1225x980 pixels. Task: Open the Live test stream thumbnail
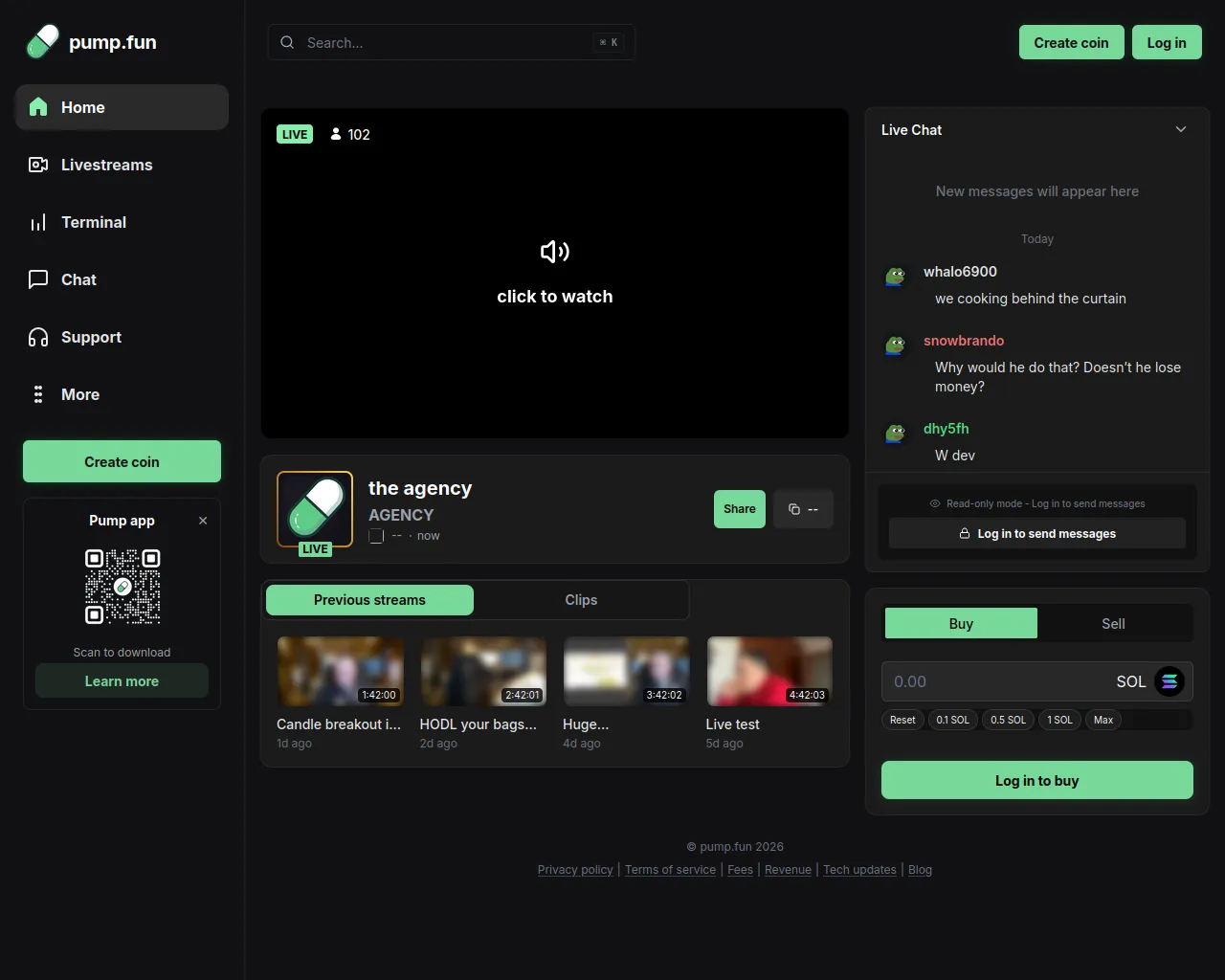(769, 672)
